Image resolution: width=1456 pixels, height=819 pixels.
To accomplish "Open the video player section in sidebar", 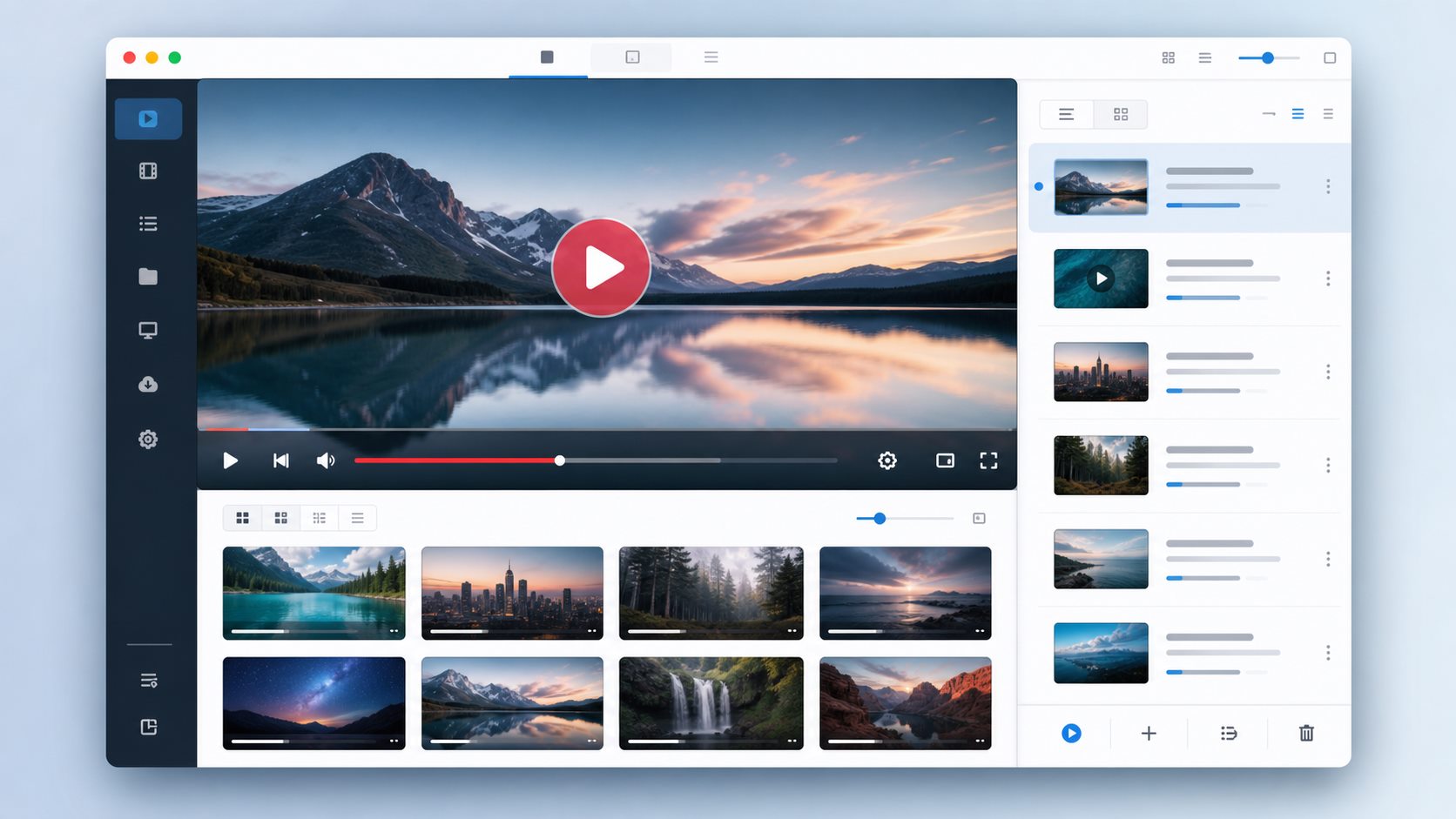I will pyautogui.click(x=148, y=119).
